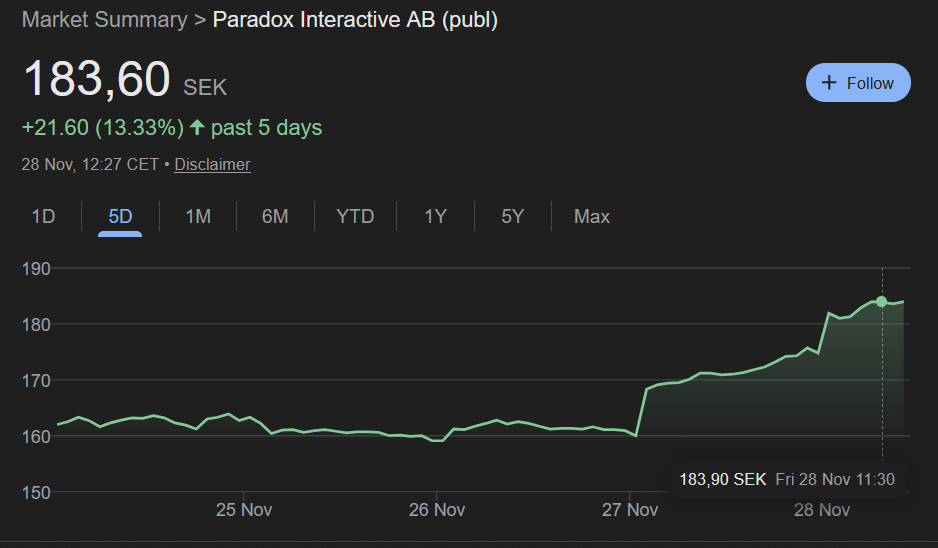Click the 183,60 stock price

coord(97,78)
